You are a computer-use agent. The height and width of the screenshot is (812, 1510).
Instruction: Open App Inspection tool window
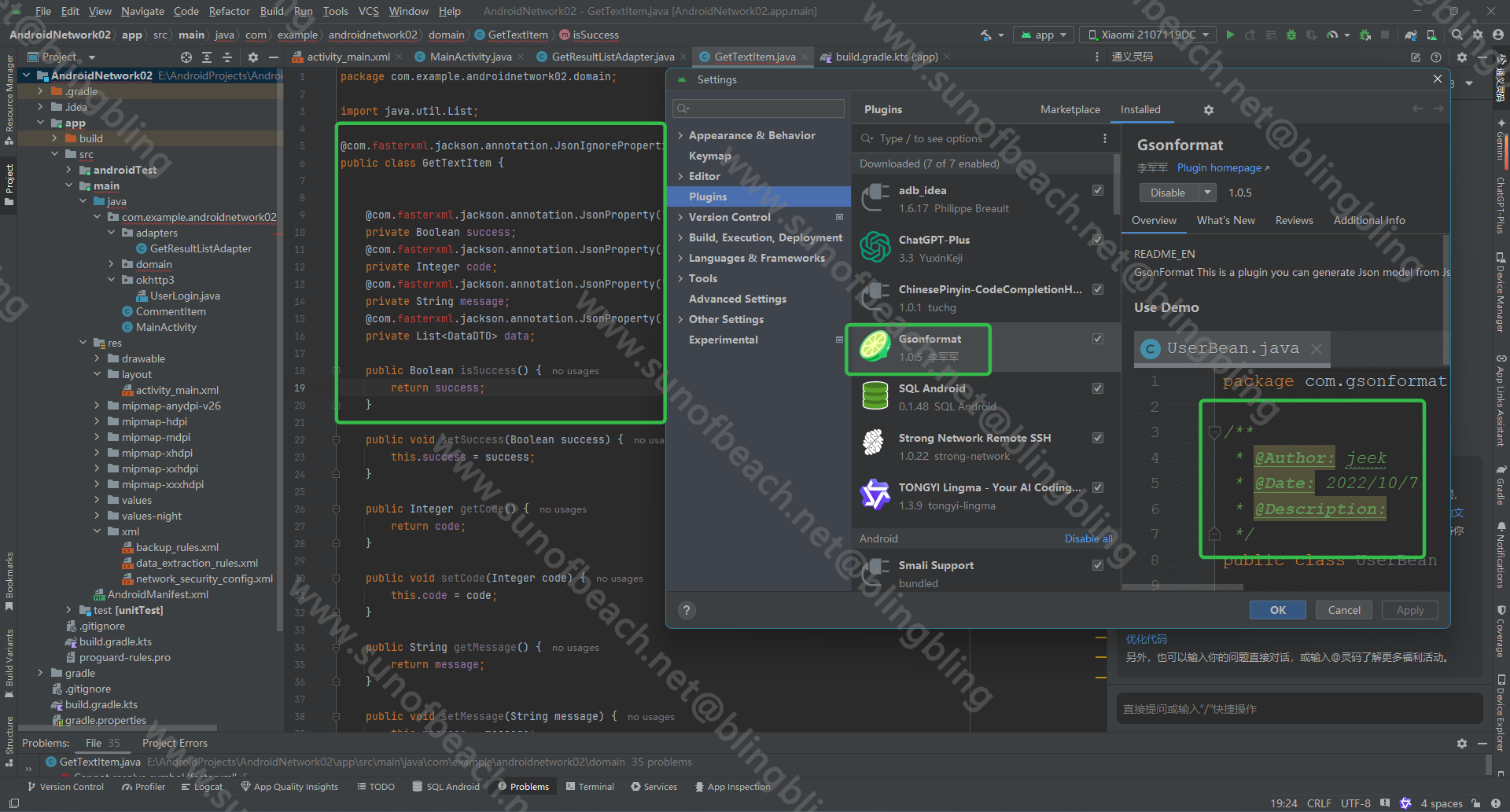pyautogui.click(x=732, y=786)
